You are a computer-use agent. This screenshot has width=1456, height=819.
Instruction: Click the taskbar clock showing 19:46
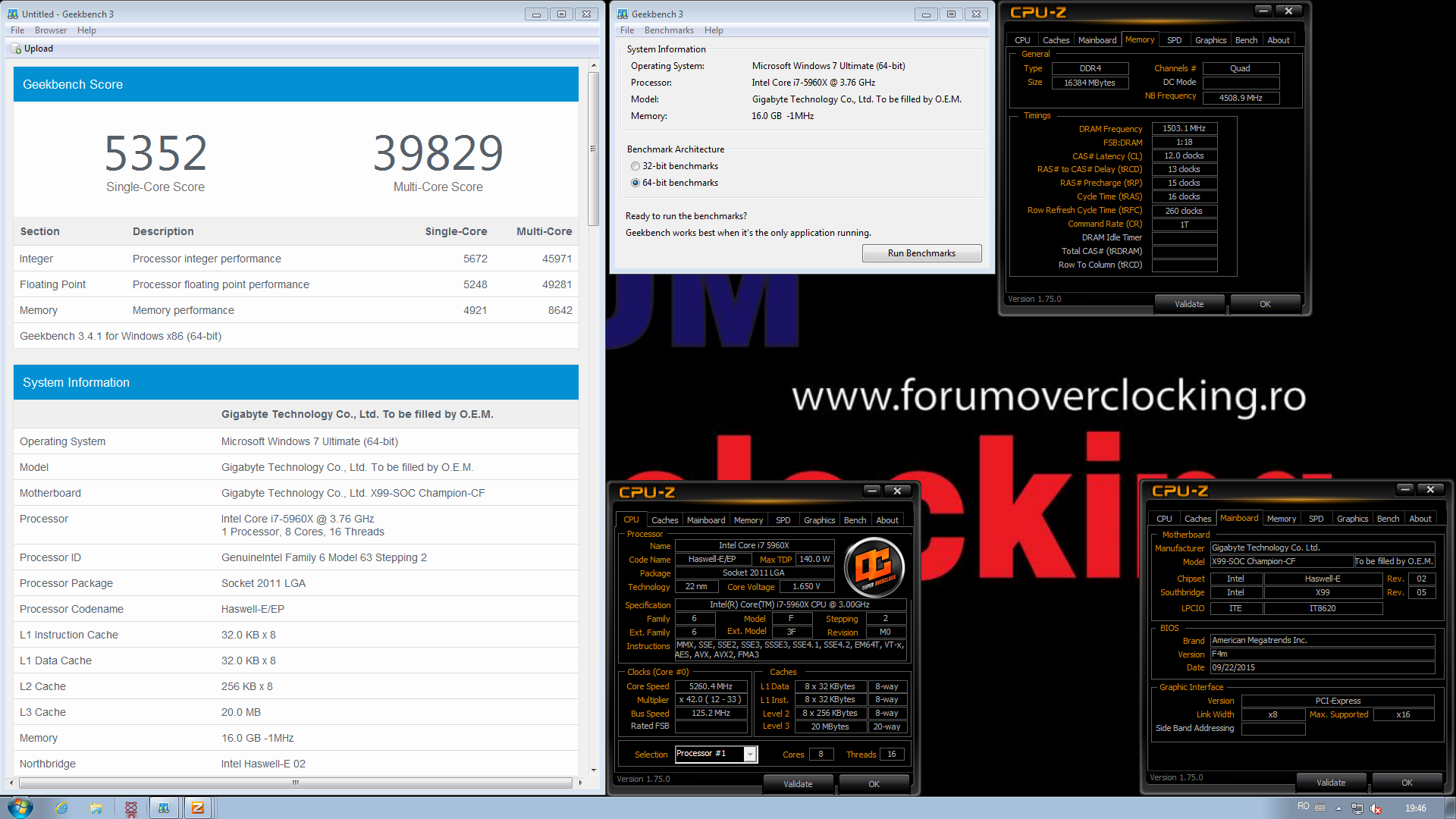tap(1415, 808)
